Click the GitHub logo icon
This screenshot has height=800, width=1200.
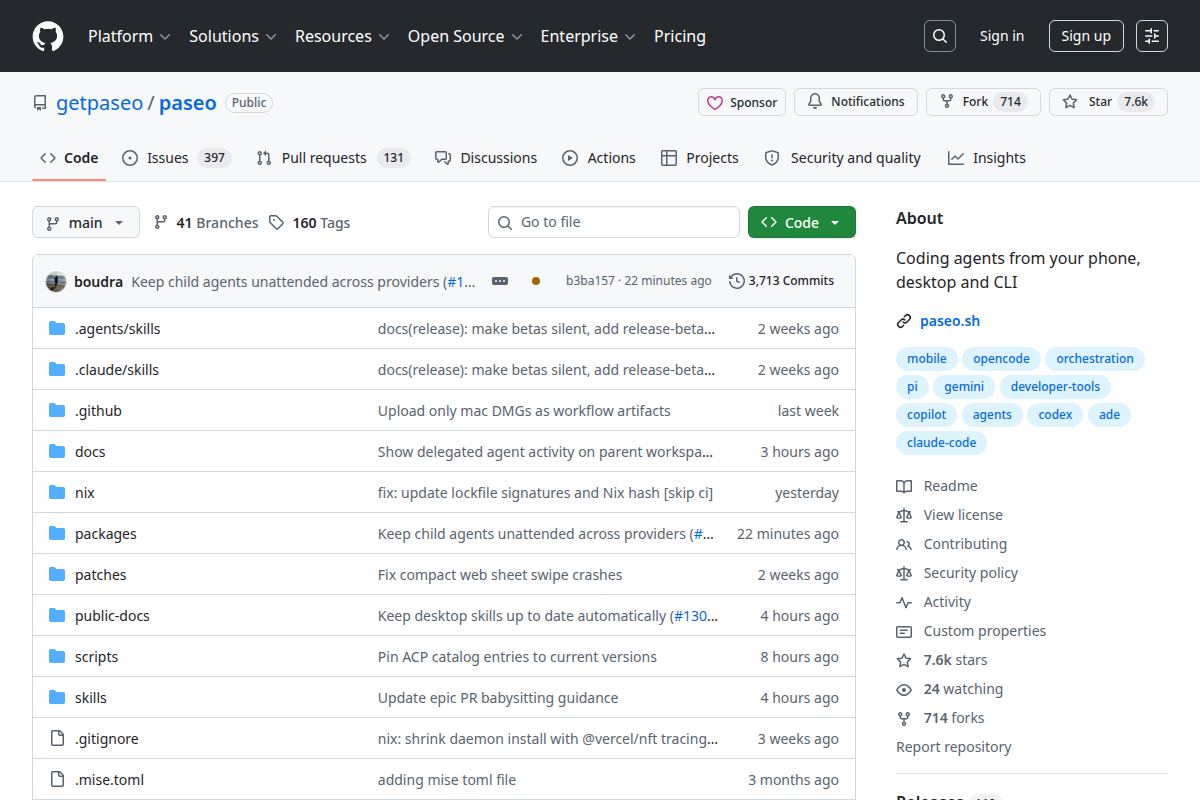pos(48,36)
